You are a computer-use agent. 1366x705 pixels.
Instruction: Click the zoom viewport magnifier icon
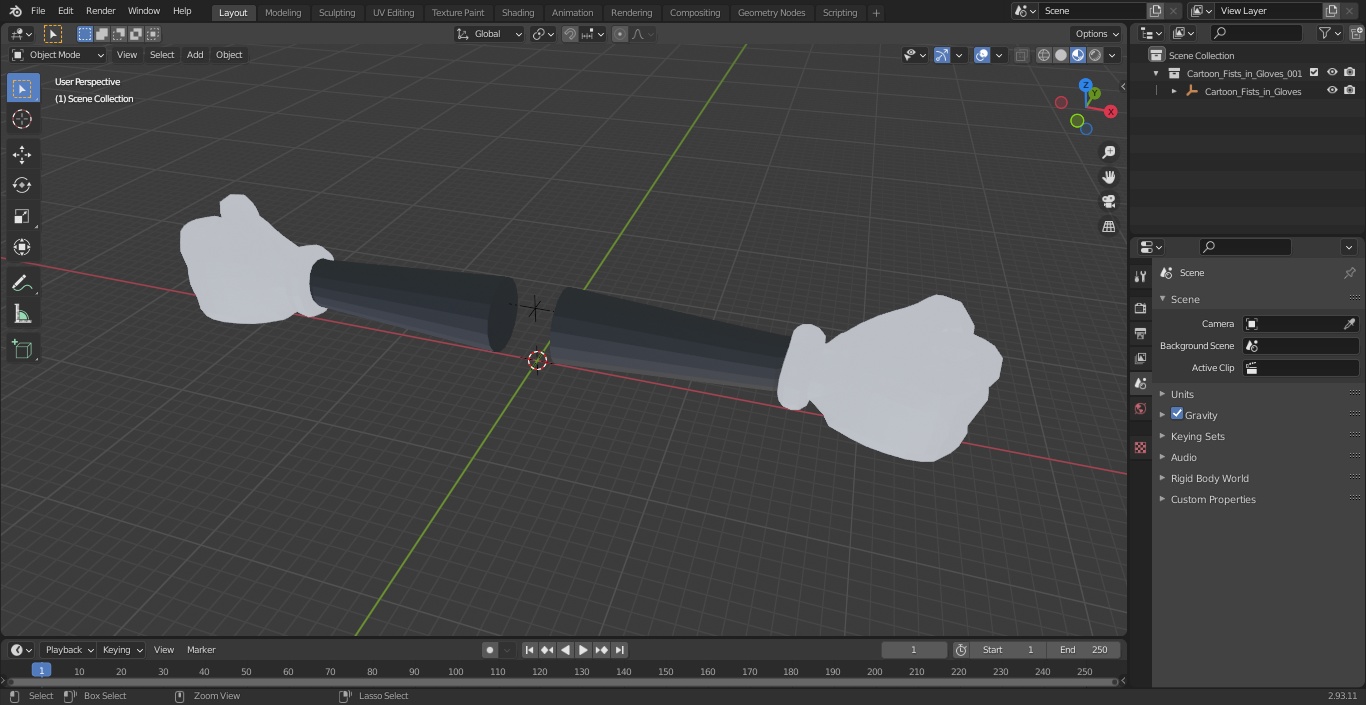point(1108,152)
